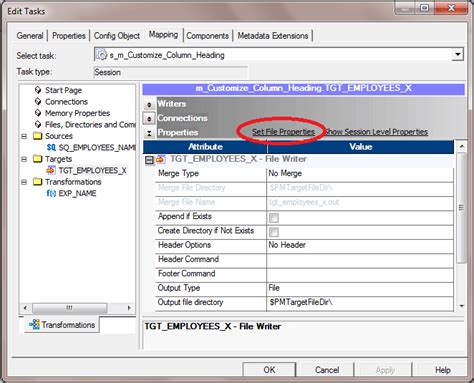The image size is (474, 383).
Task: Click the SQ source qualifier icon
Action: point(51,147)
